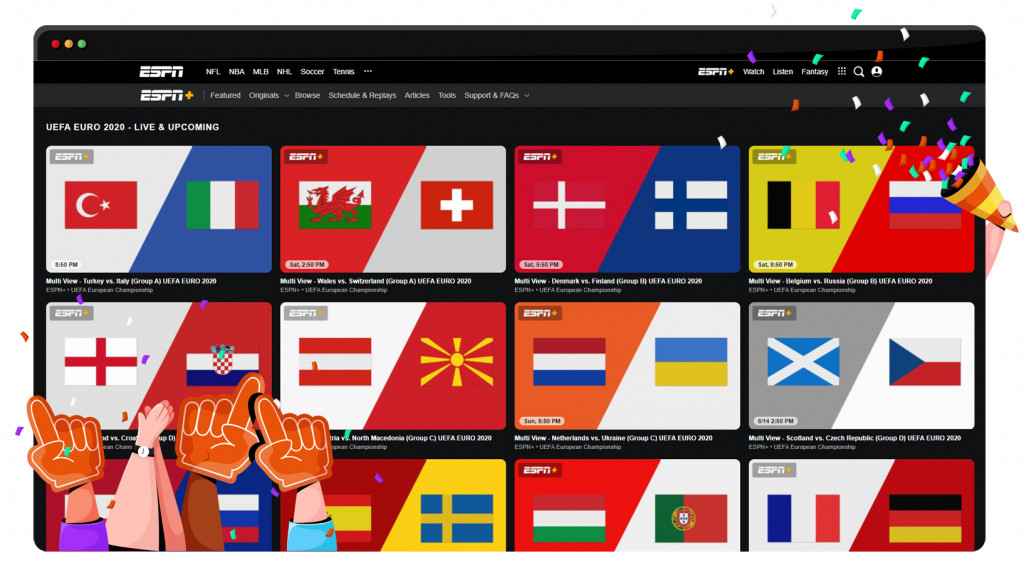
Task: Click ESPN+ badge on Denmark vs. Finland card
Action: tap(539, 157)
